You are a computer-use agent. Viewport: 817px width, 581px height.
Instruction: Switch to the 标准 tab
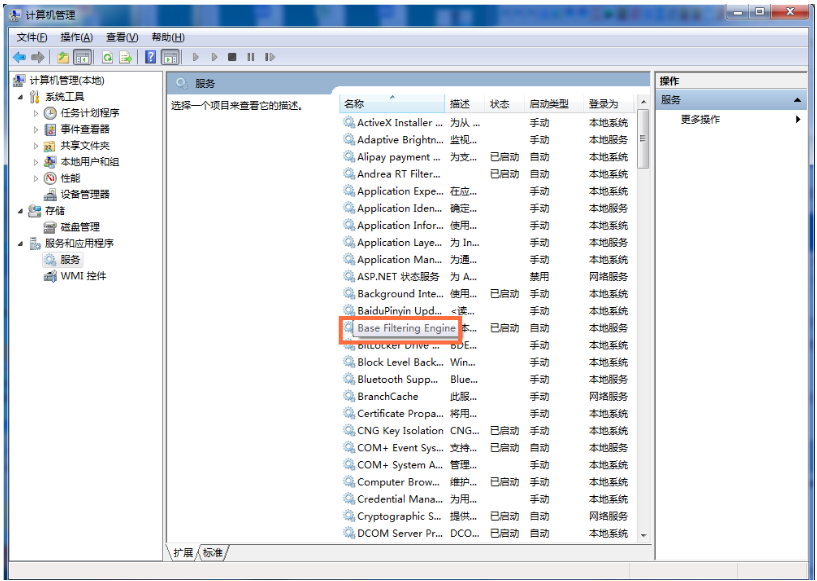pos(213,552)
